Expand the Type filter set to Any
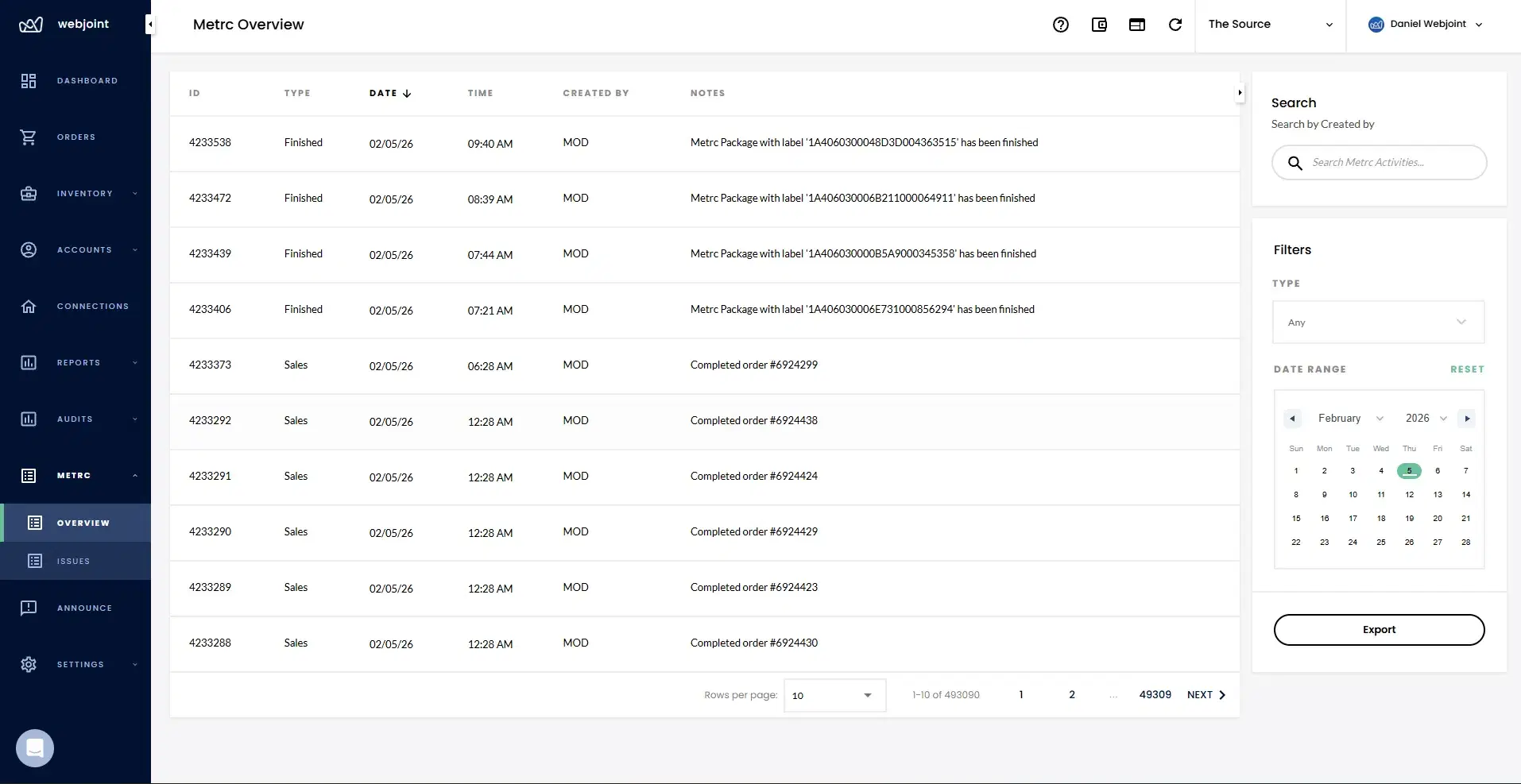 (x=1378, y=322)
